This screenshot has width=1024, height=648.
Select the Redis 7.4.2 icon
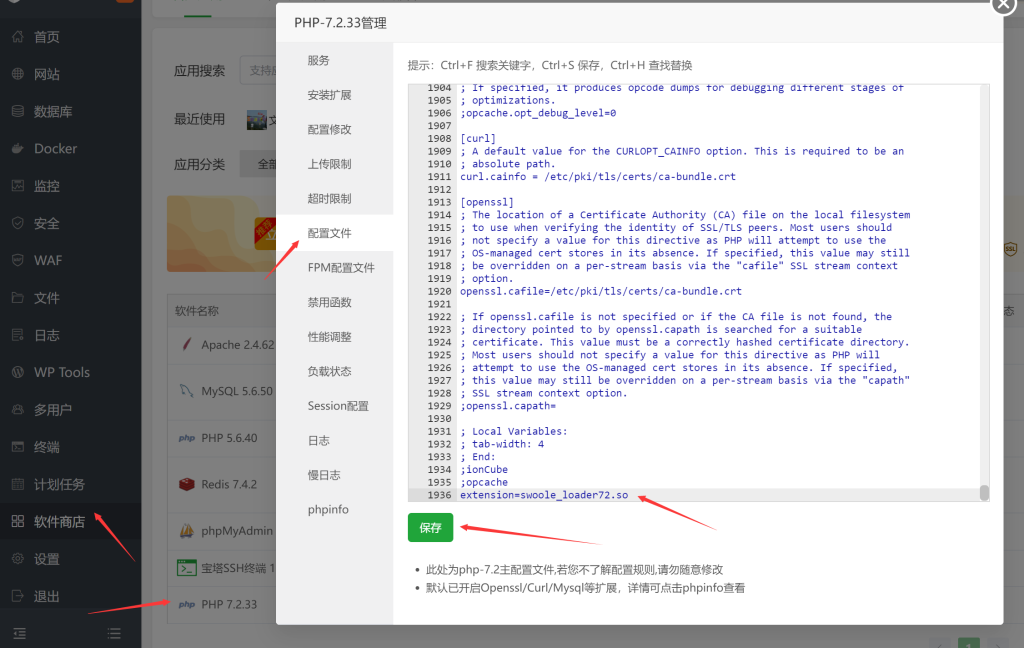point(189,484)
